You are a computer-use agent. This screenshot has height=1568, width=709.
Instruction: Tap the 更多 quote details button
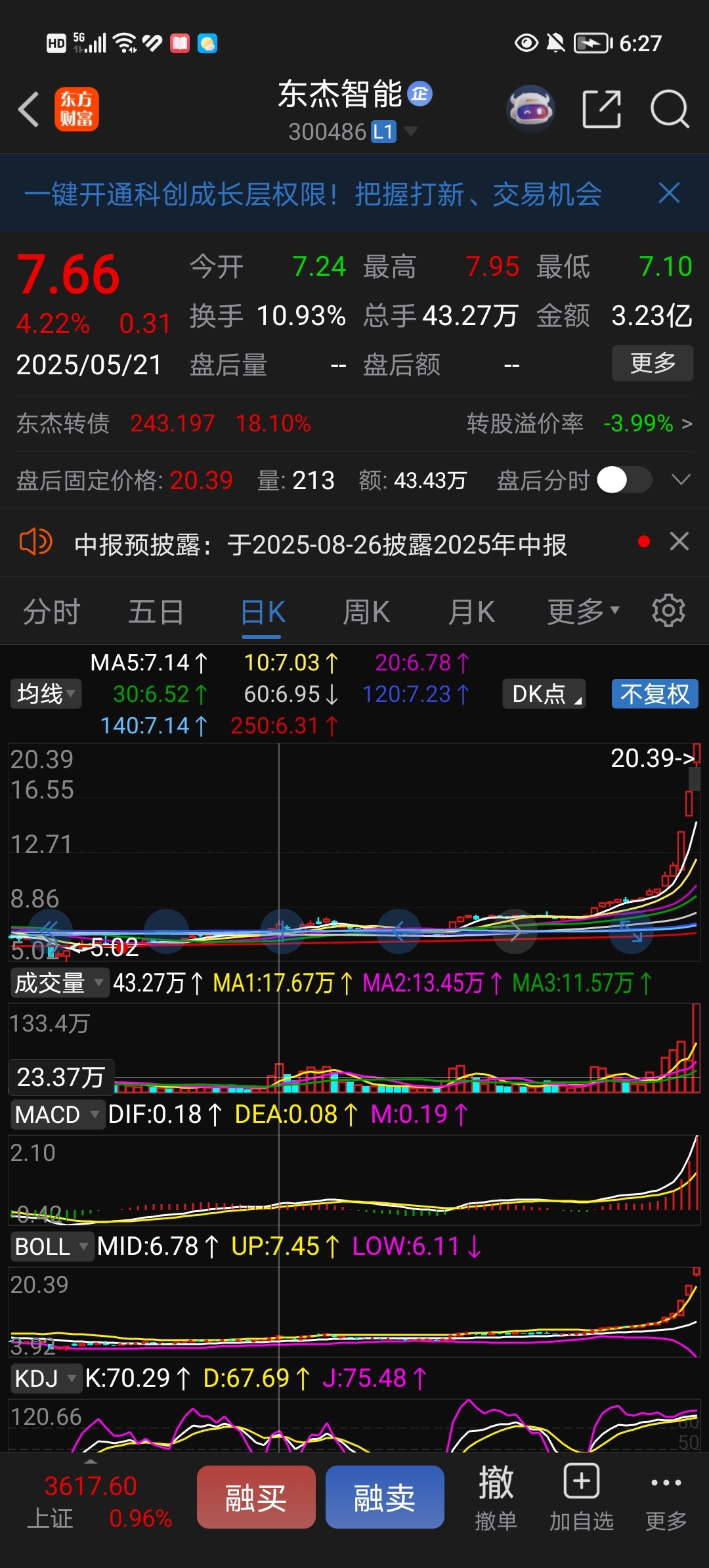(653, 363)
